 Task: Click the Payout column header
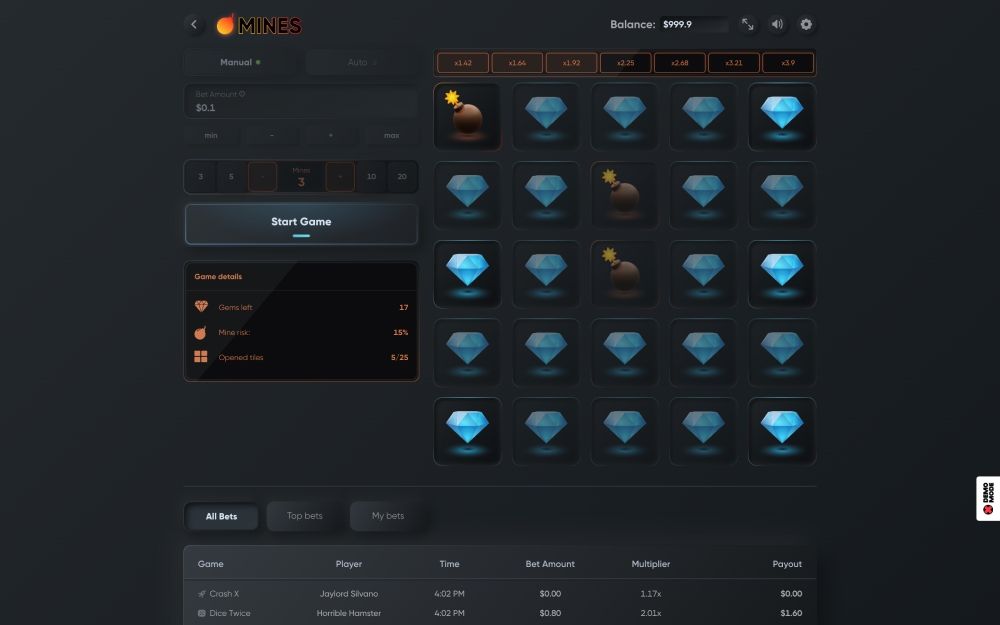tap(787, 564)
